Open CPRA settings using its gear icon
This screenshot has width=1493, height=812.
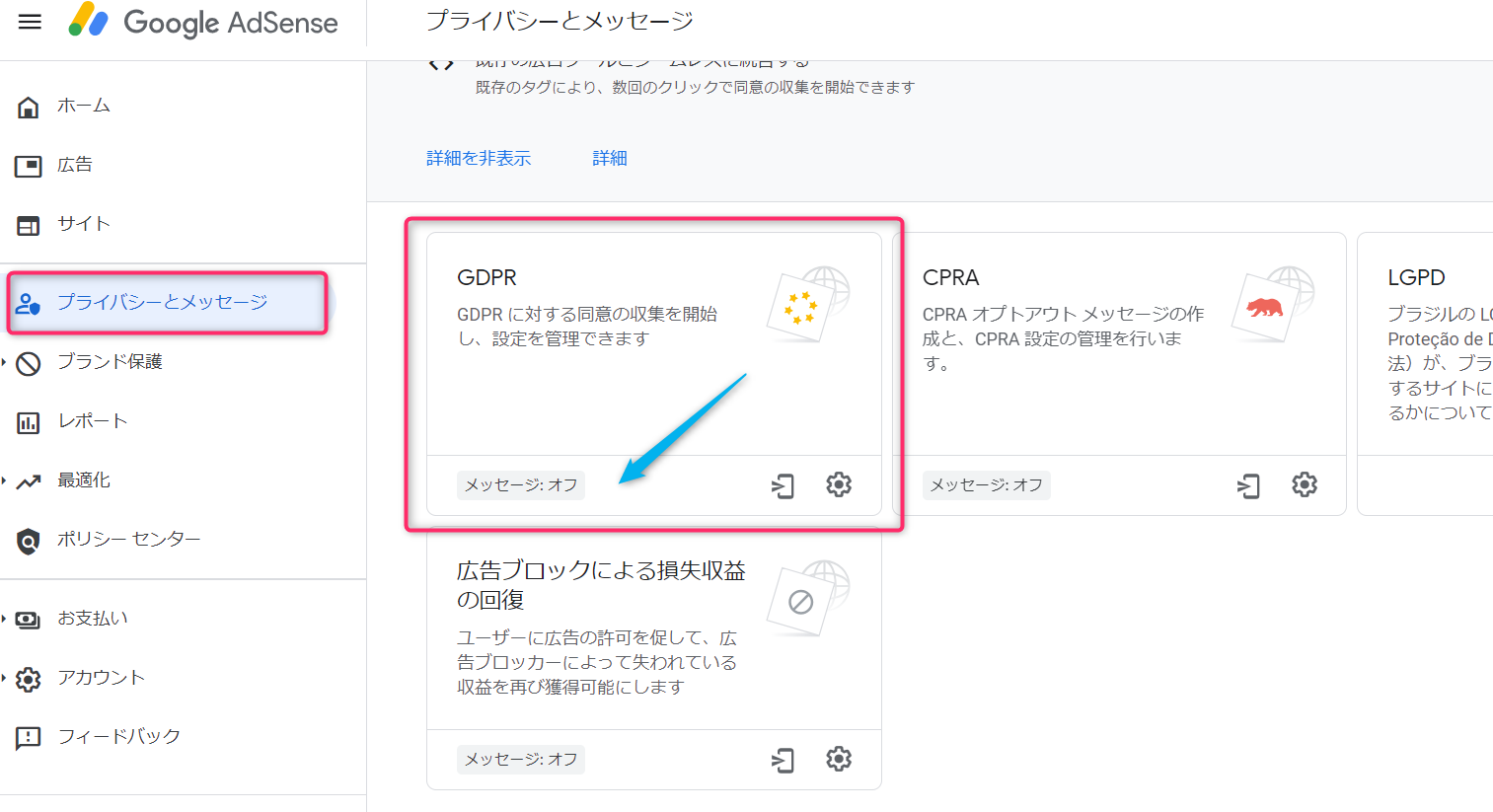click(x=1304, y=484)
